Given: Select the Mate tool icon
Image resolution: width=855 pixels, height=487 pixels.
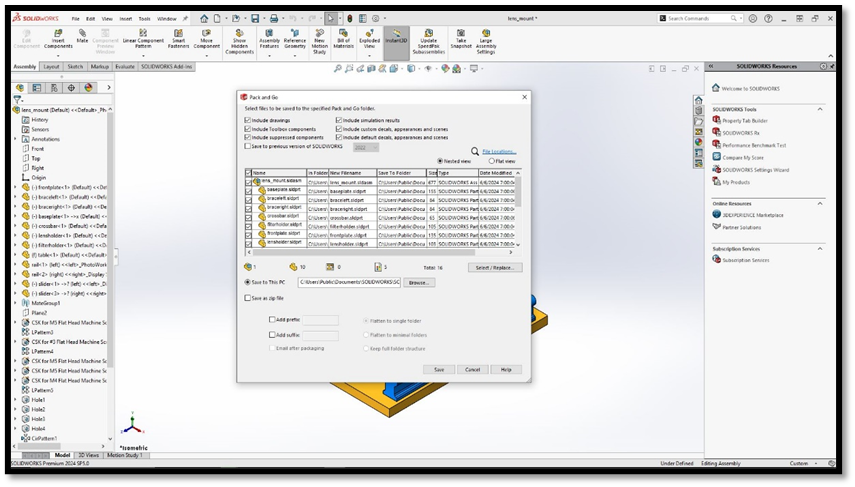Looking at the screenshot, I should [x=82, y=33].
